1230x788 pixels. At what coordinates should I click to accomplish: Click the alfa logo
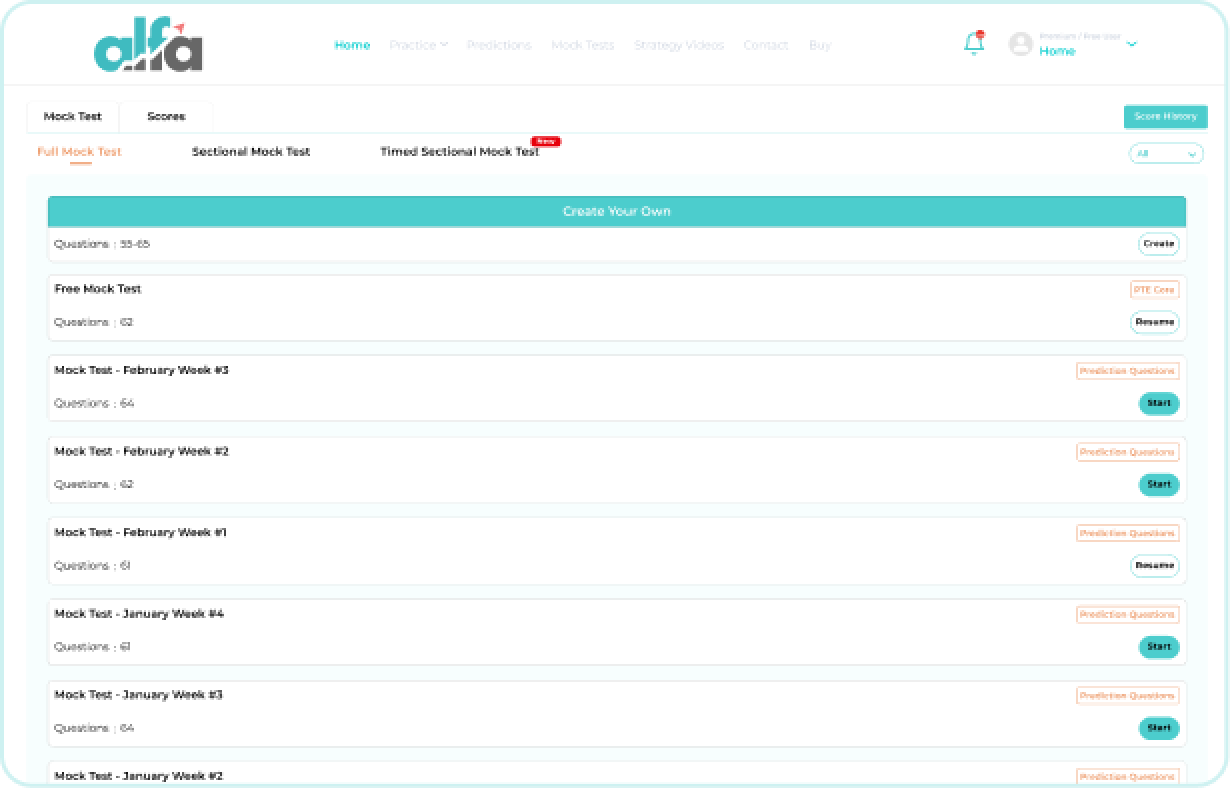pos(148,46)
